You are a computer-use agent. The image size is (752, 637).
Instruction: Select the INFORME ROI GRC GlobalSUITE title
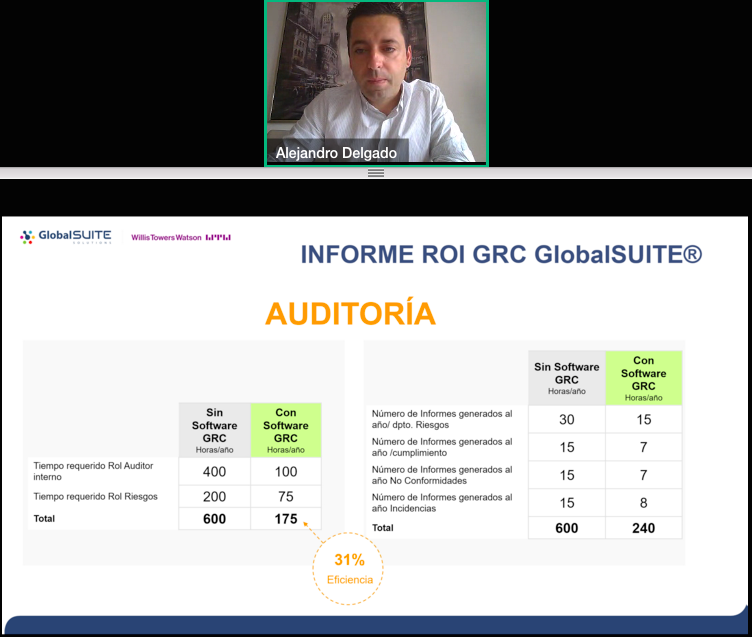pyautogui.click(x=501, y=254)
